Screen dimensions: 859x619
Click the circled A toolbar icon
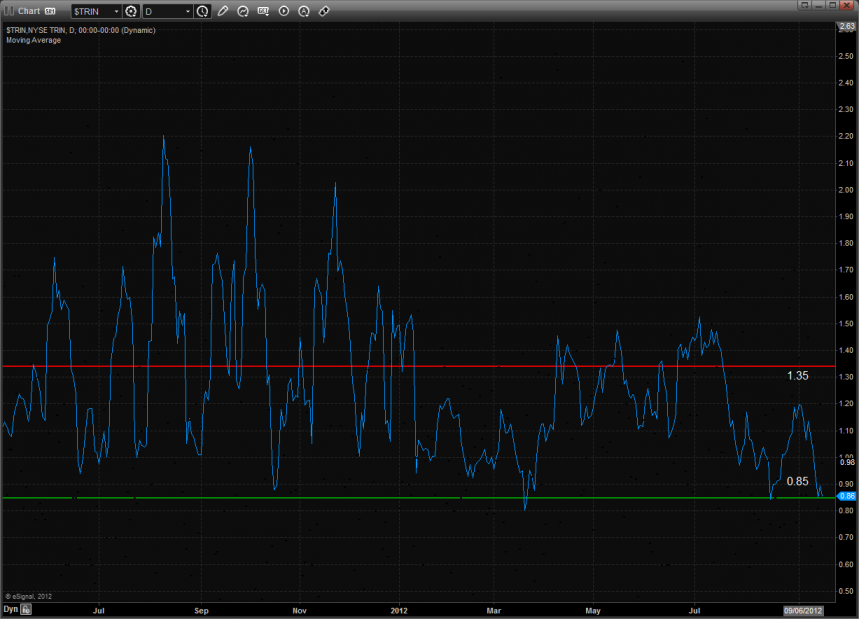(304, 11)
